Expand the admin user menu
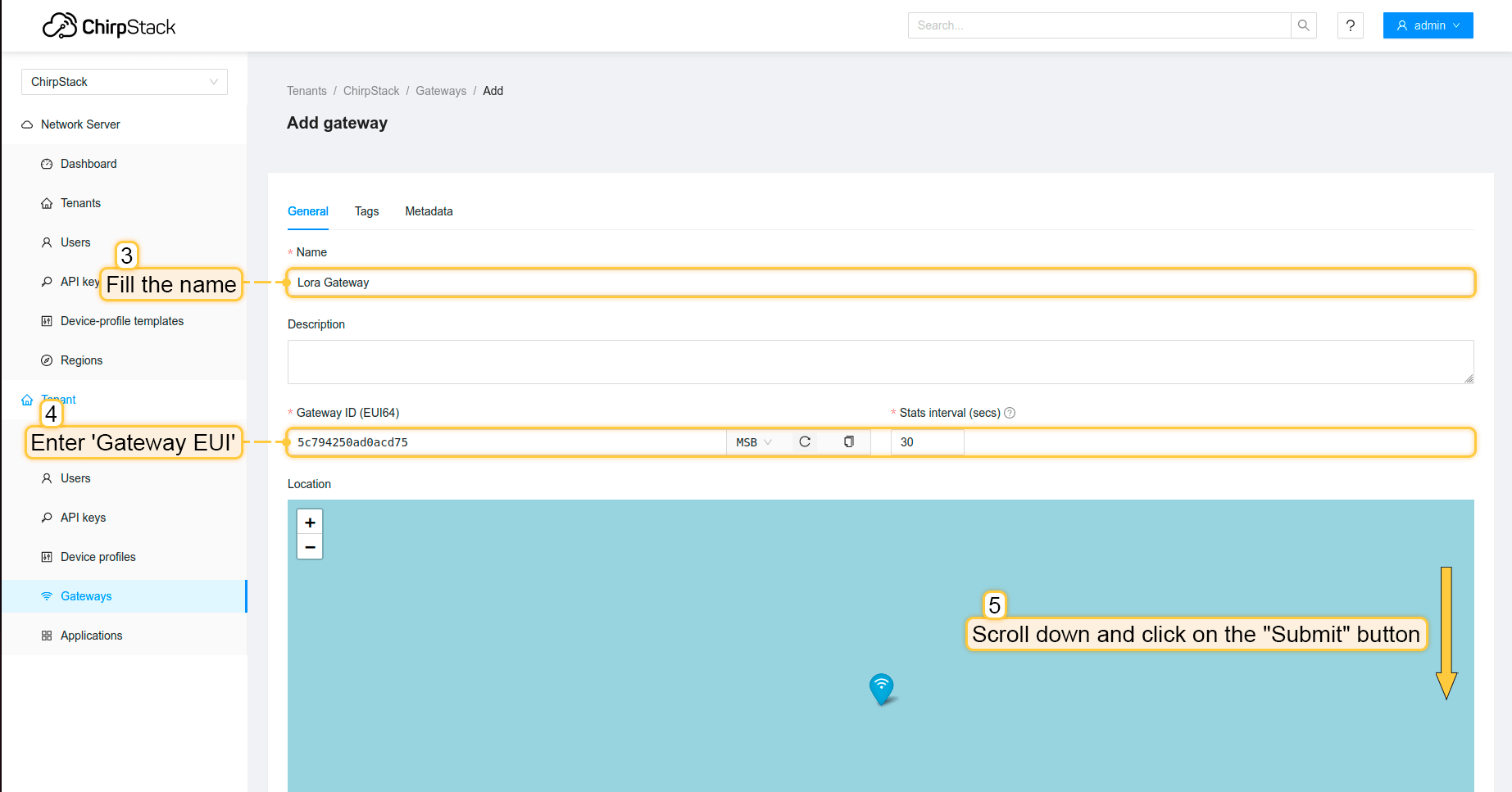 pyautogui.click(x=1428, y=25)
